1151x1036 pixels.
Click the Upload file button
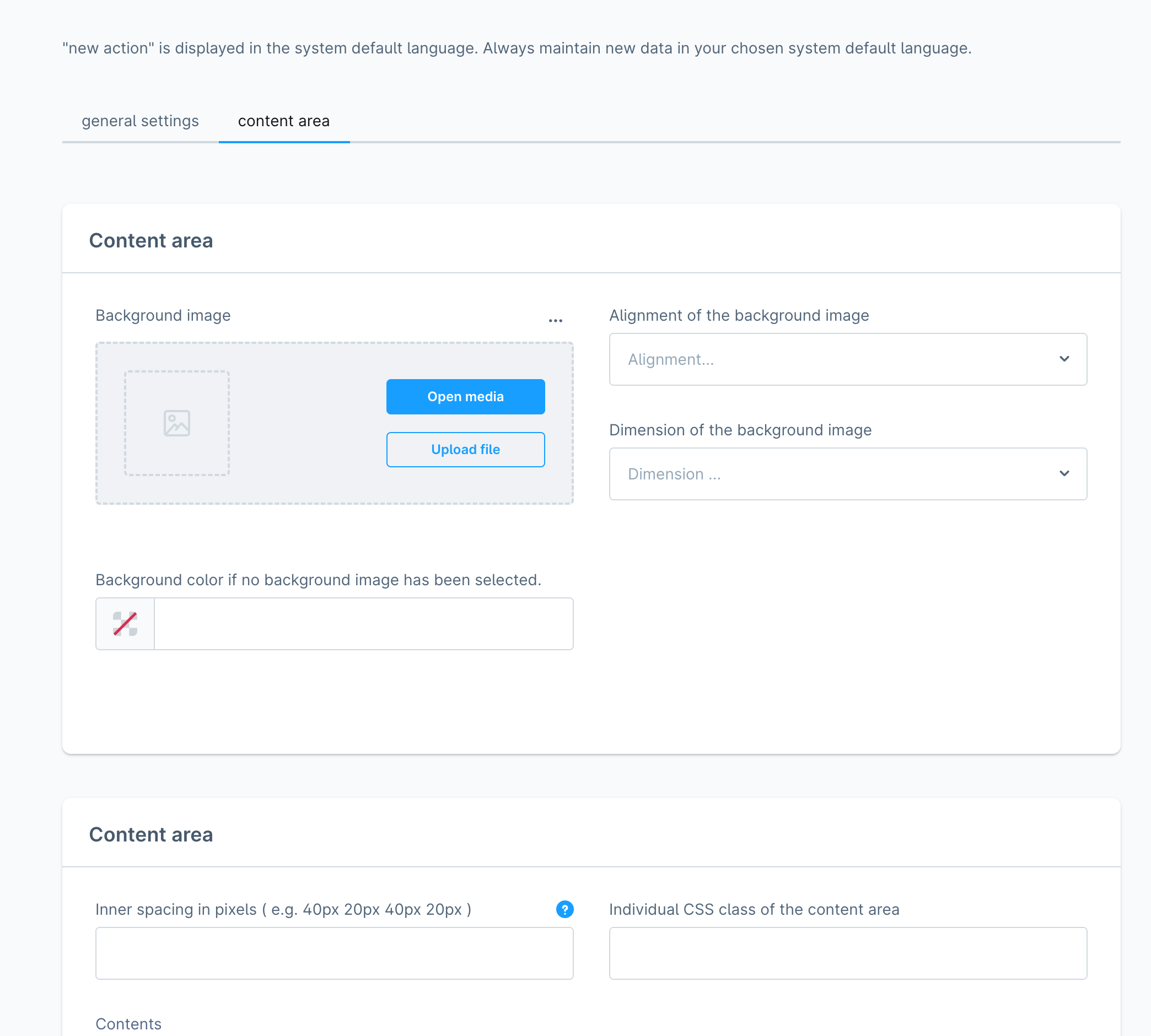point(465,450)
